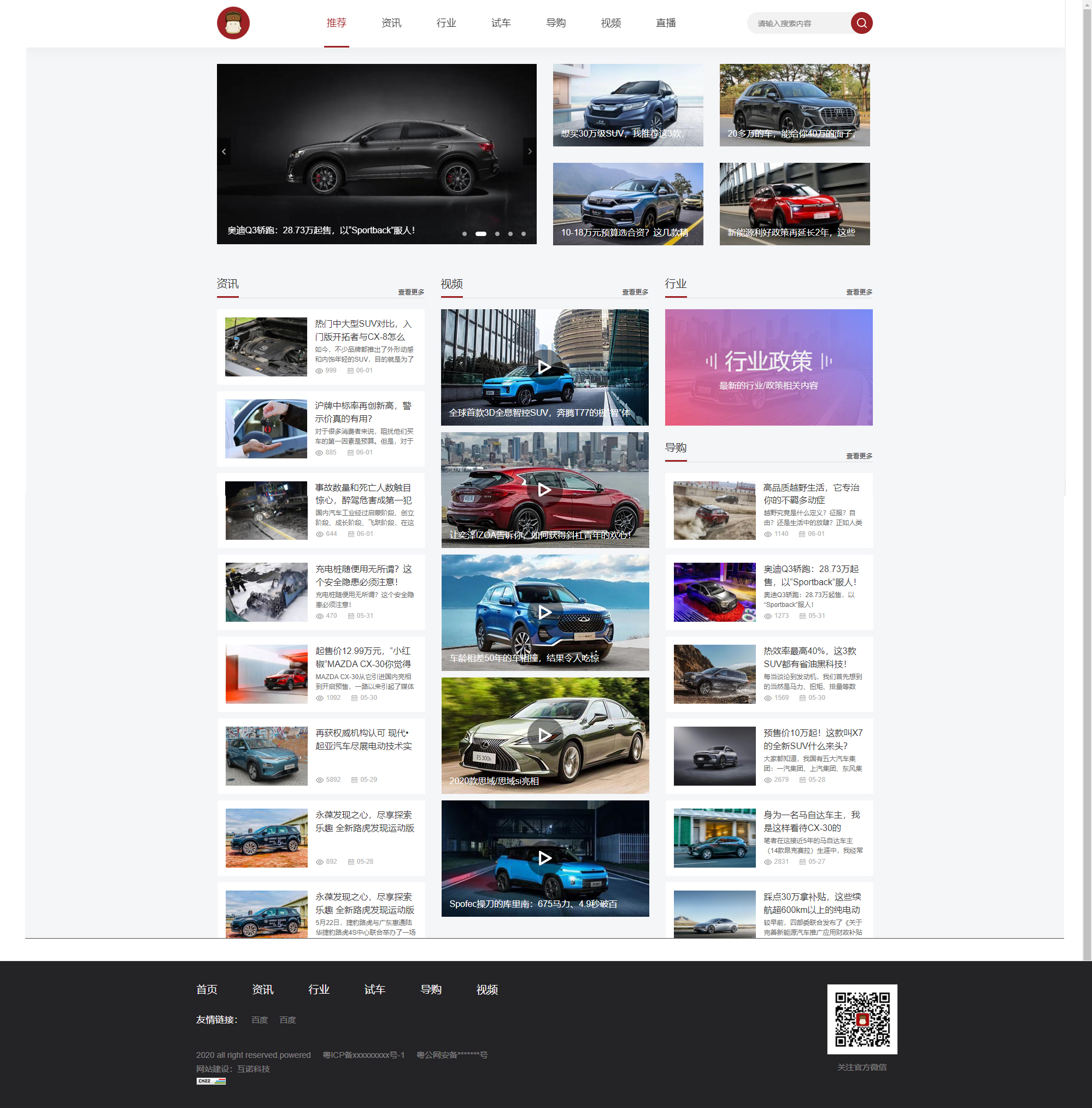Click the WeChat QR code image
The width and height of the screenshot is (1092, 1108).
pos(861,1019)
